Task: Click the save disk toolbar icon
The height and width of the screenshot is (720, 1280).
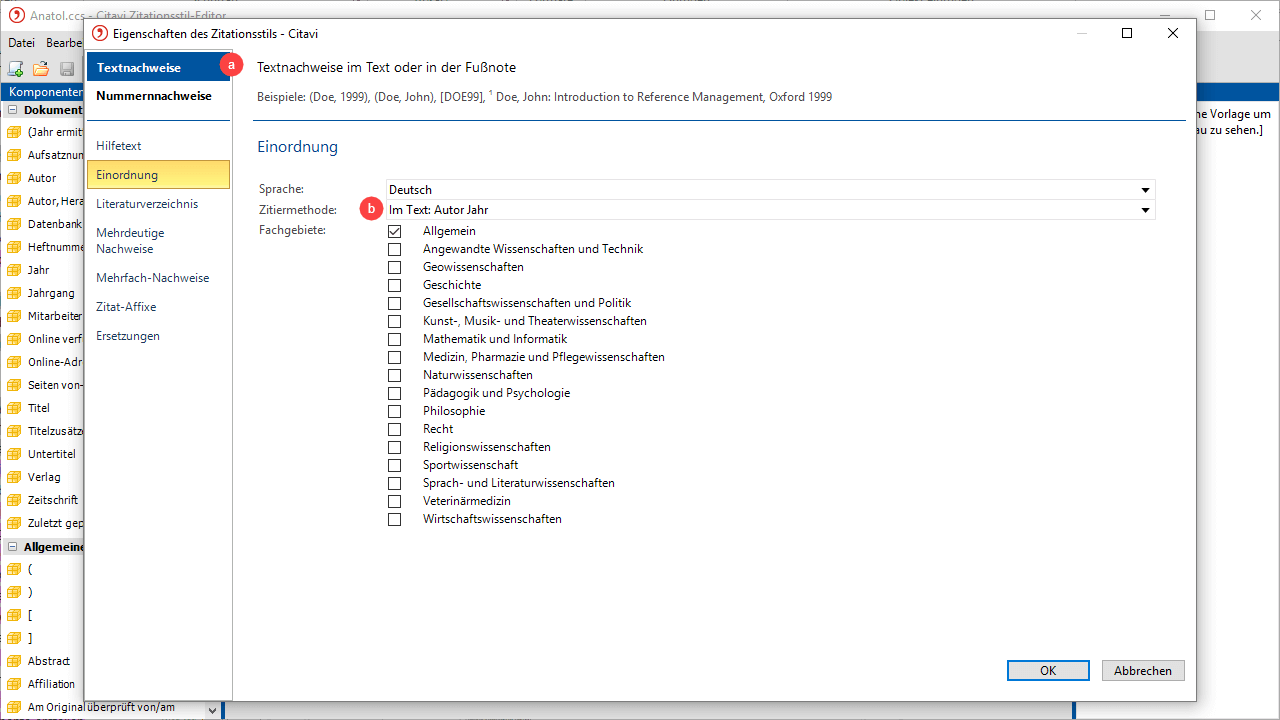Action: coord(67,69)
